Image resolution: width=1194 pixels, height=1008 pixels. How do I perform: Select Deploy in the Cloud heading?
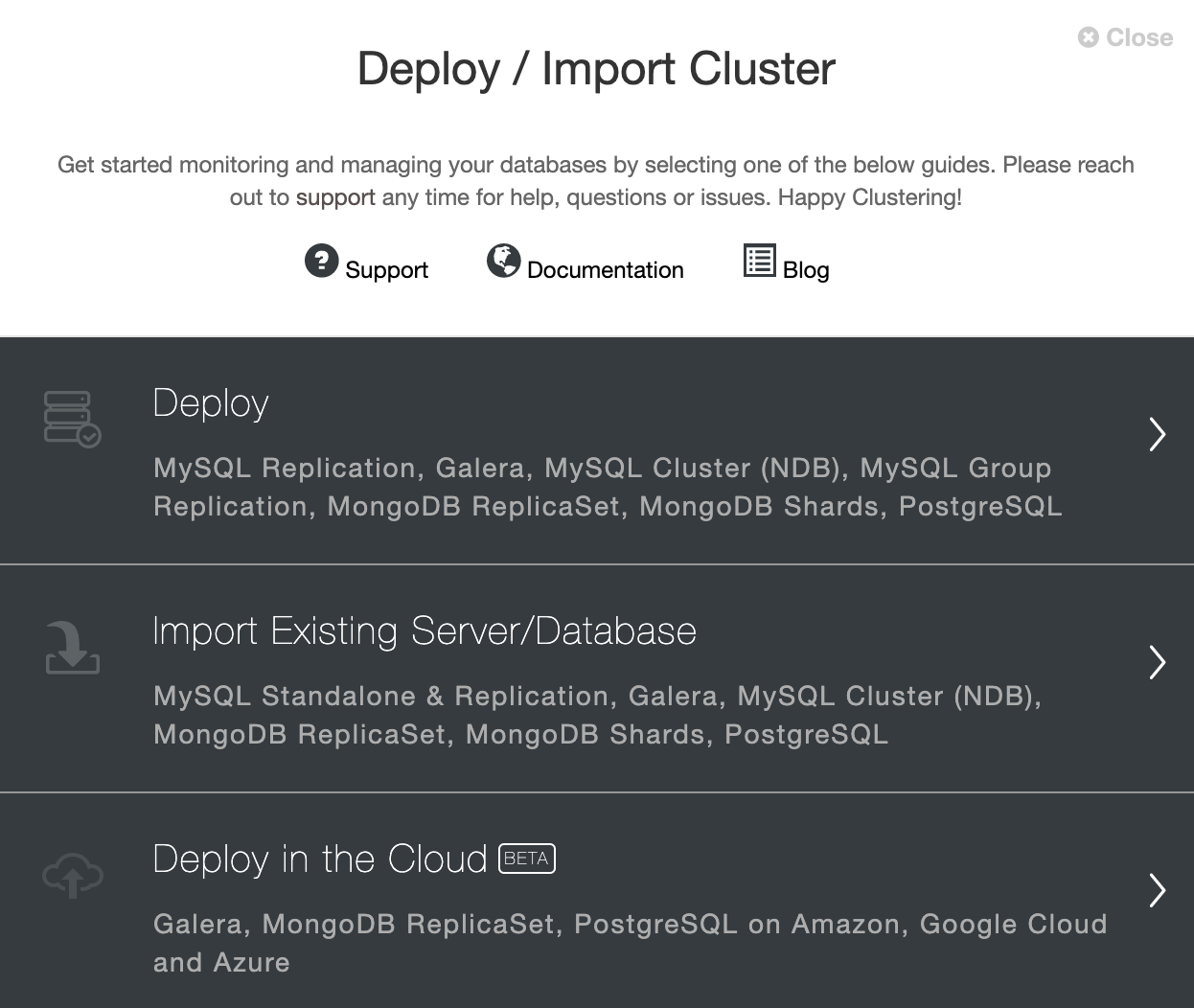(x=320, y=859)
